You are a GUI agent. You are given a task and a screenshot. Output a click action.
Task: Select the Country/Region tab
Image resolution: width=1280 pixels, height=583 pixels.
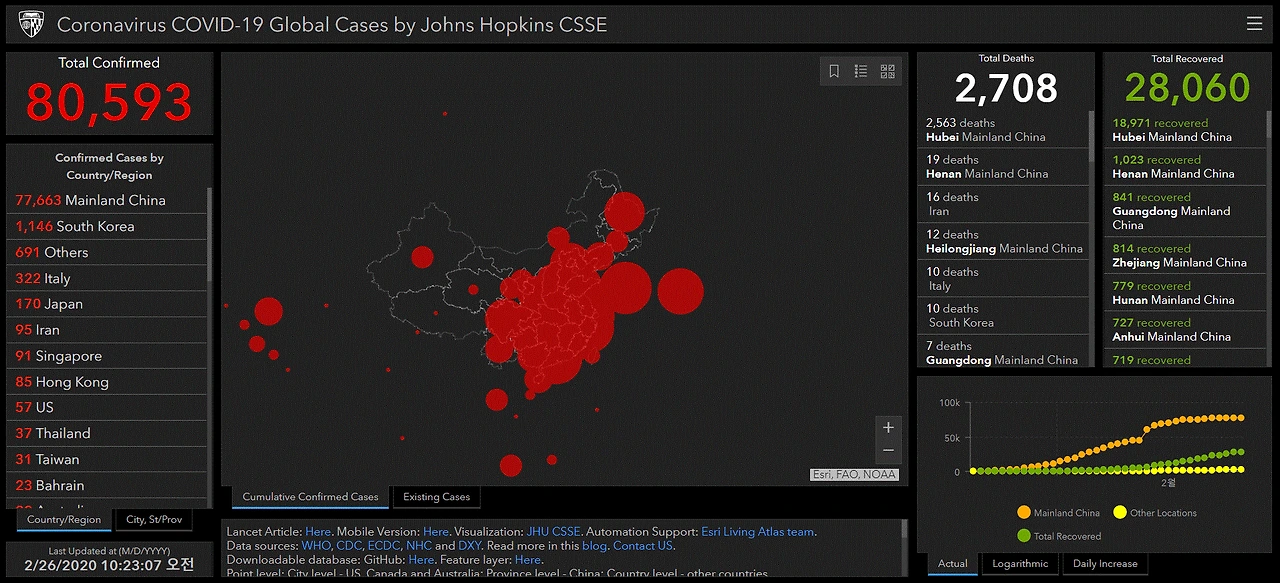64,520
